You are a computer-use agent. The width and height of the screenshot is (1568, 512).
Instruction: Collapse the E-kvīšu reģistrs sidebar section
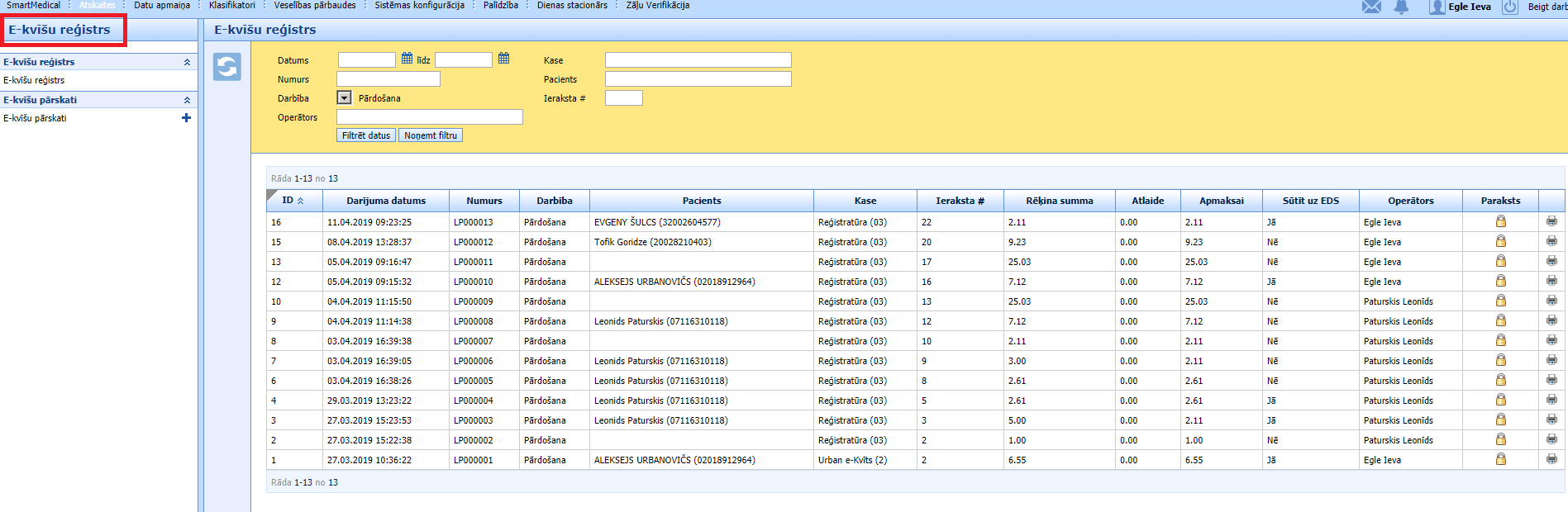(187, 62)
